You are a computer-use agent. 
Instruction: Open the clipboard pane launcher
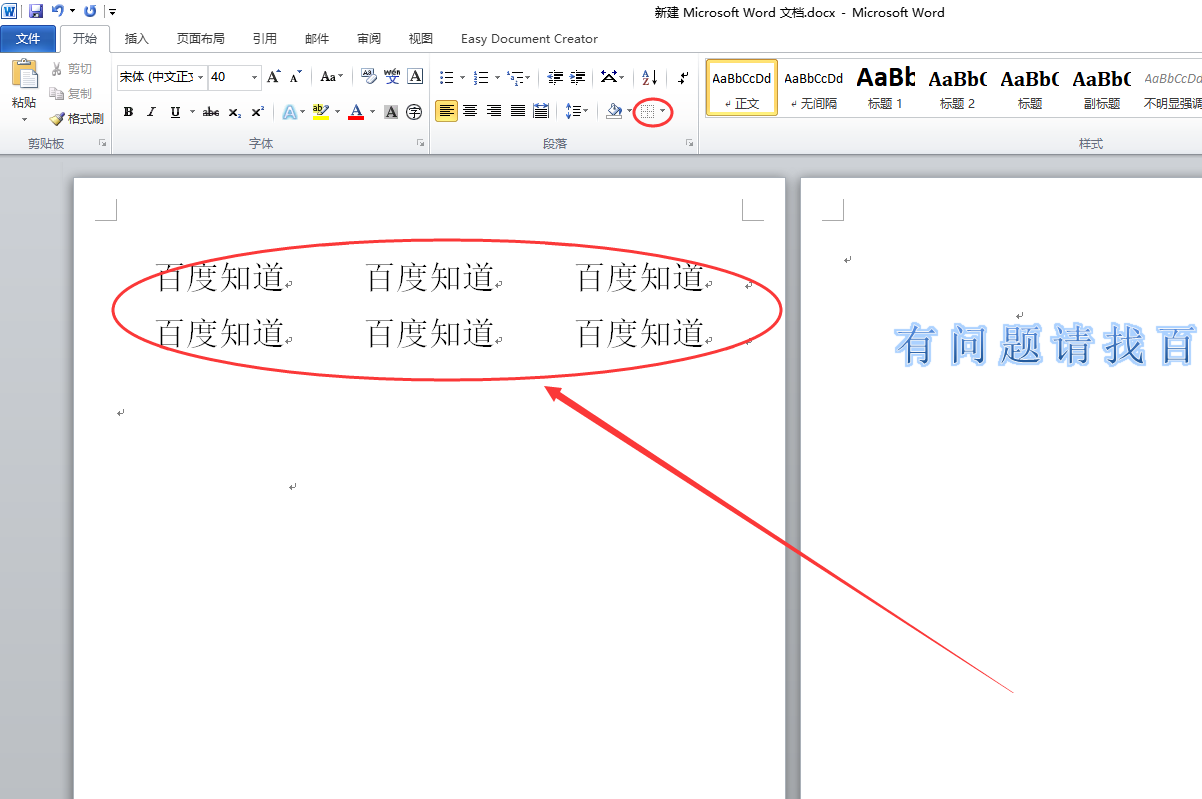[102, 144]
